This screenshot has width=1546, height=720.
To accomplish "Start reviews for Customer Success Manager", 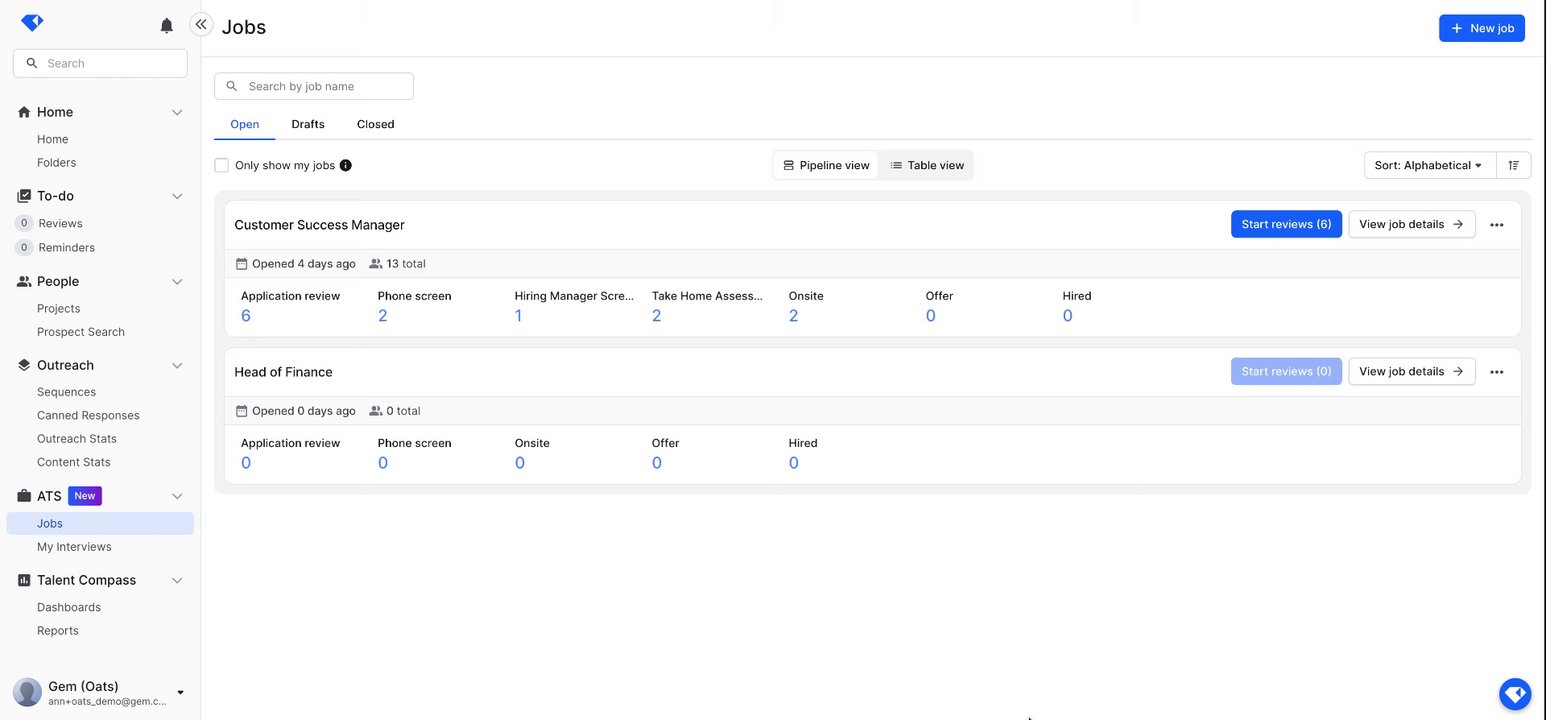I will [1286, 224].
